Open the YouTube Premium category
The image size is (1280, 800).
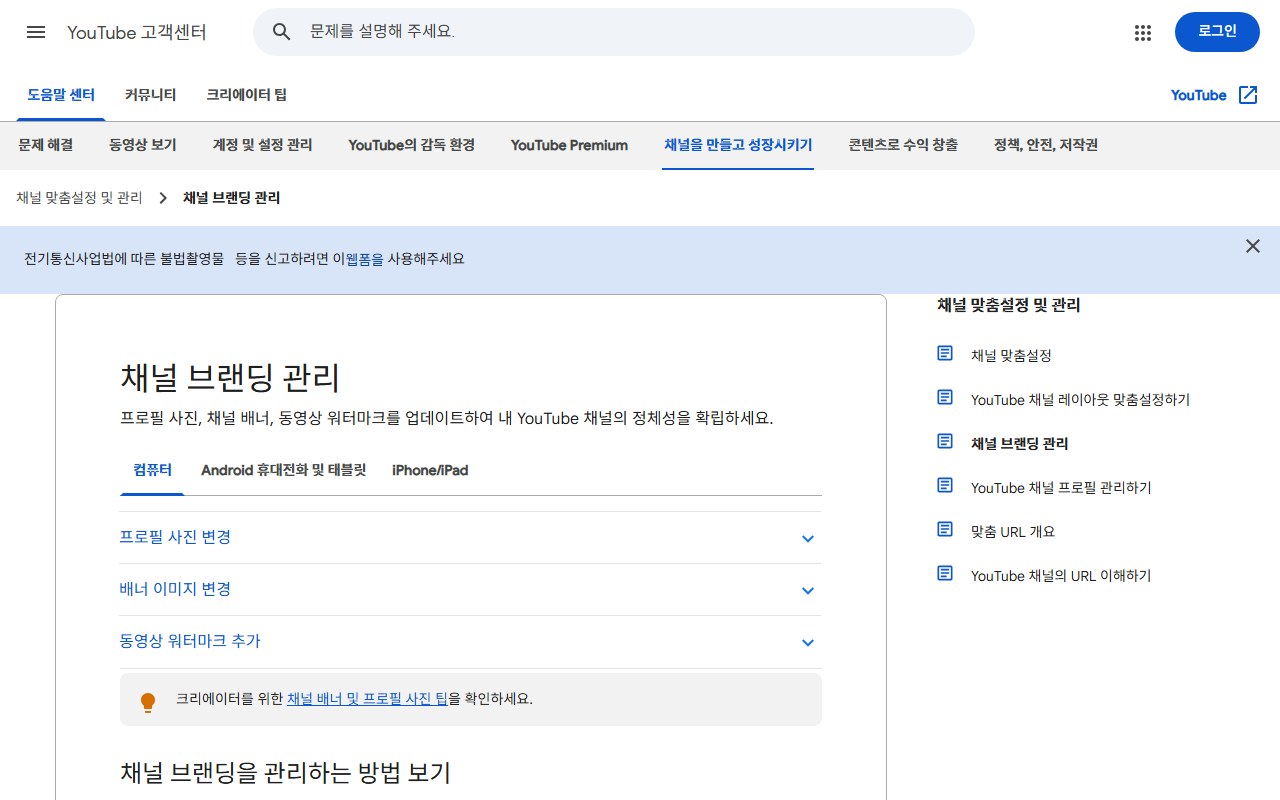tap(569, 145)
